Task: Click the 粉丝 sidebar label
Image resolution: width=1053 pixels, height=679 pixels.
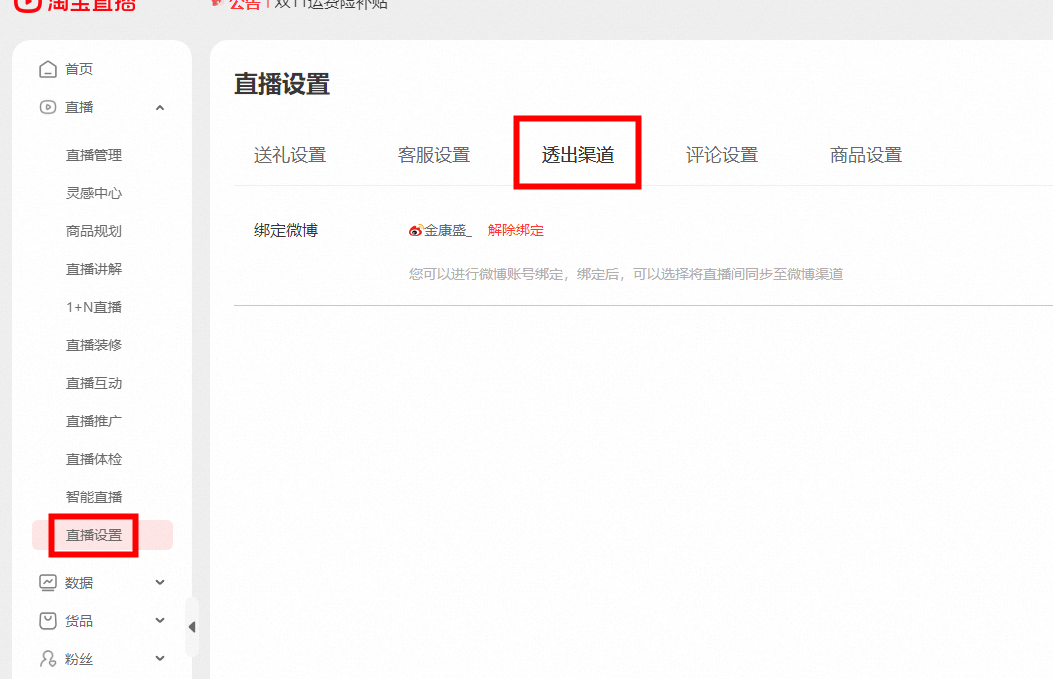Action: [79, 660]
